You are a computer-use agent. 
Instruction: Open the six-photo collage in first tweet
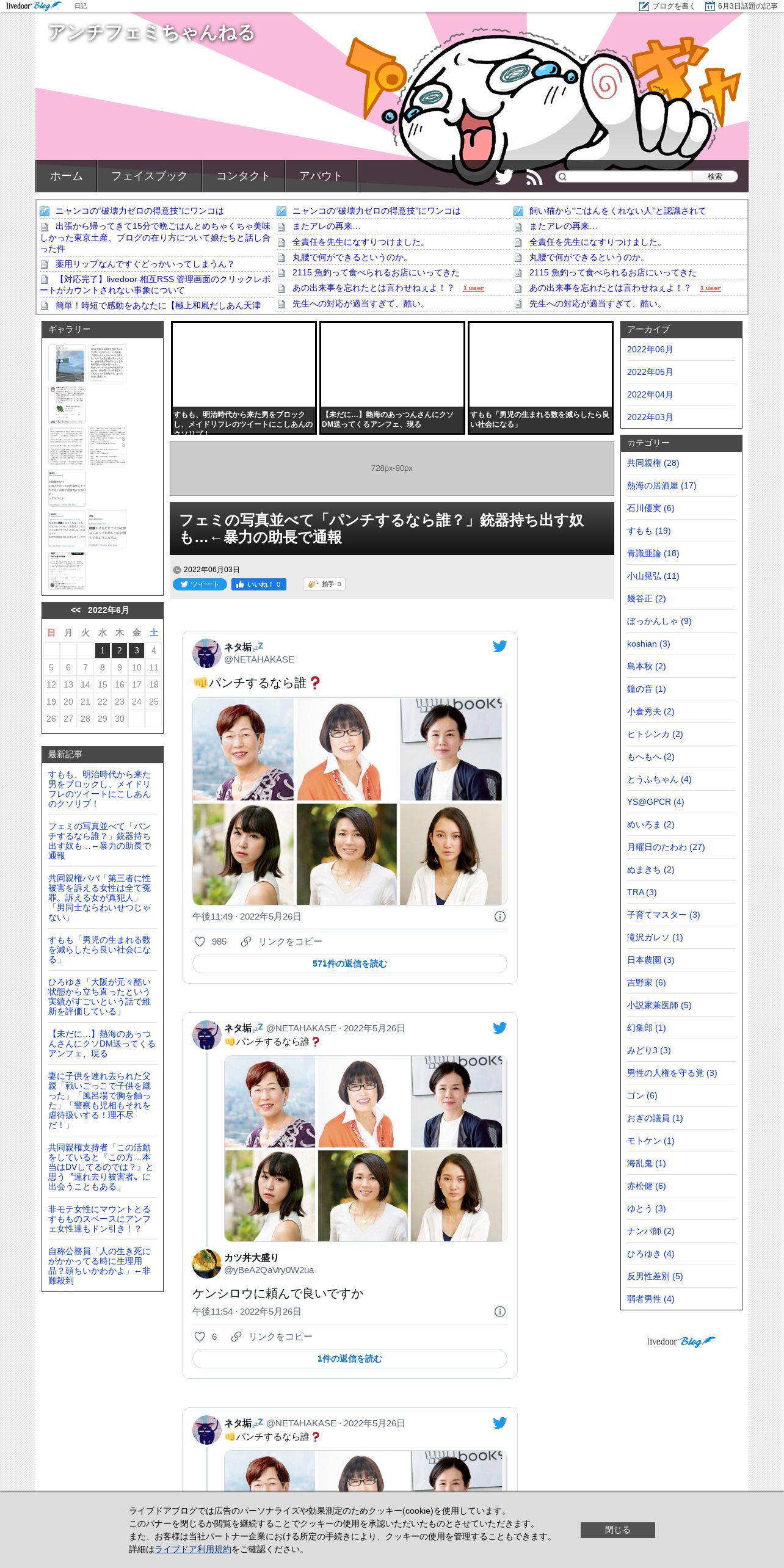(349, 801)
